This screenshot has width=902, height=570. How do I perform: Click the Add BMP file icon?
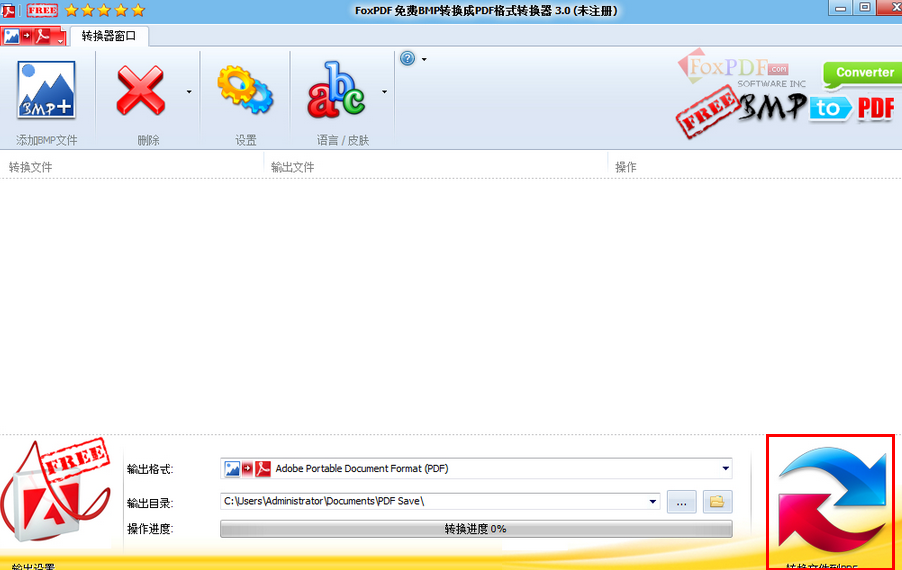[x=46, y=90]
